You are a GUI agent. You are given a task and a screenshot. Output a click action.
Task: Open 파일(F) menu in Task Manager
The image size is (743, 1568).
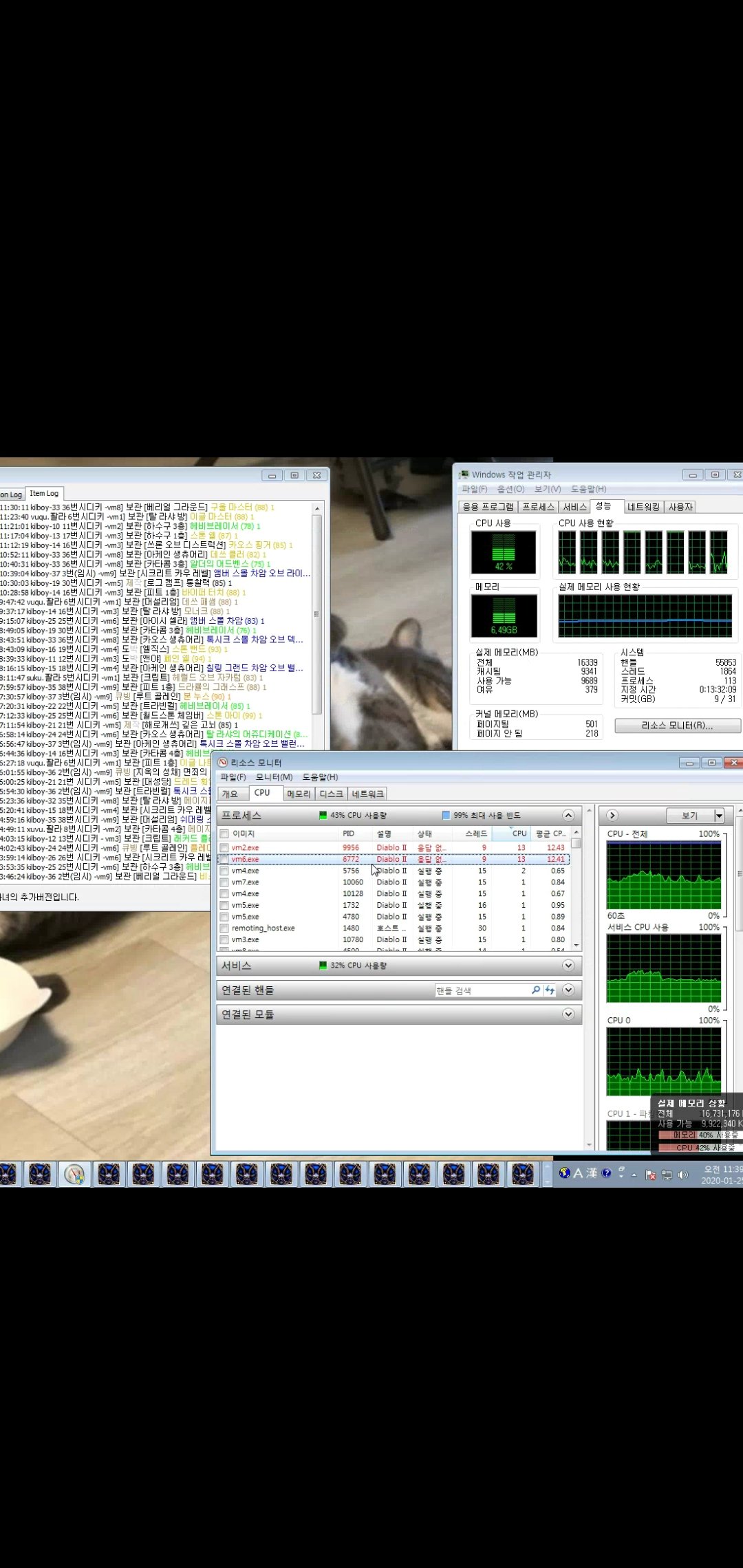click(x=475, y=489)
